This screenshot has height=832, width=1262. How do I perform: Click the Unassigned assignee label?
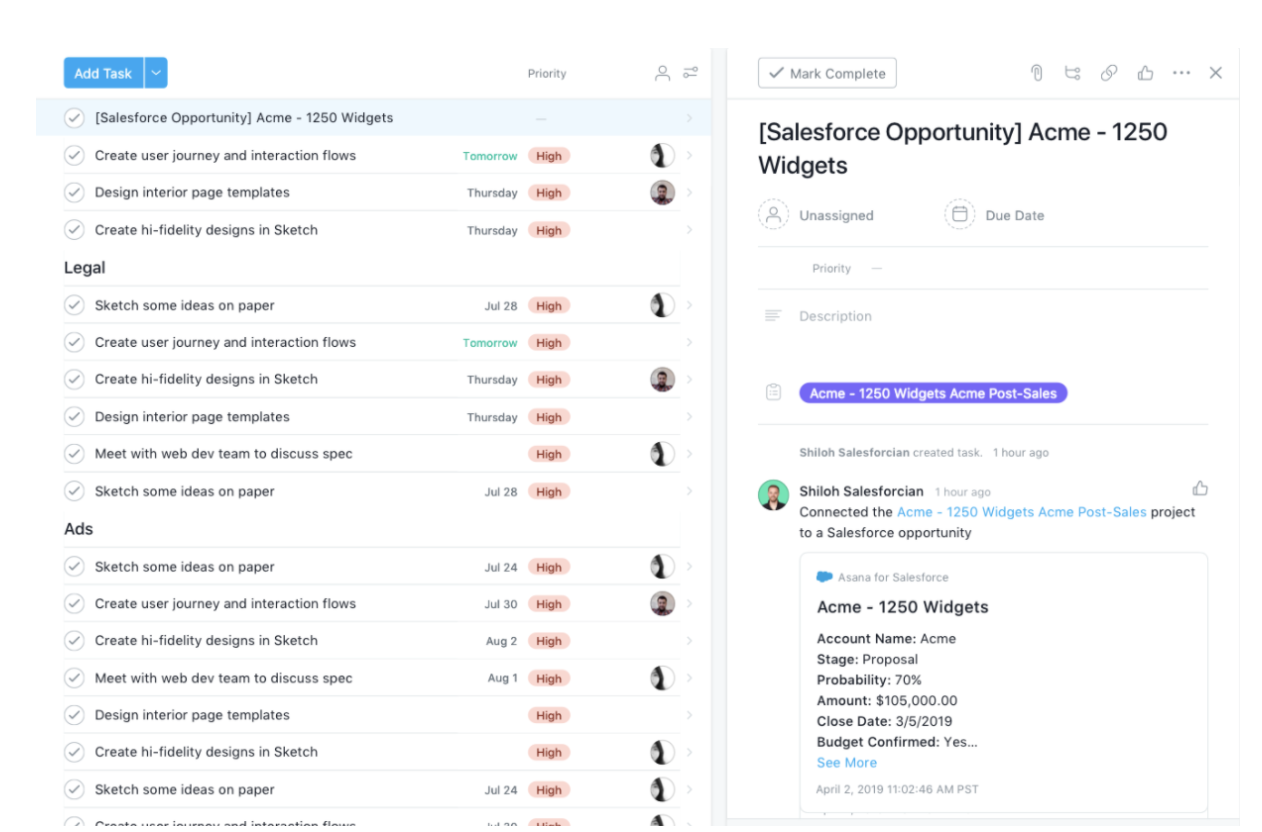[x=836, y=215]
